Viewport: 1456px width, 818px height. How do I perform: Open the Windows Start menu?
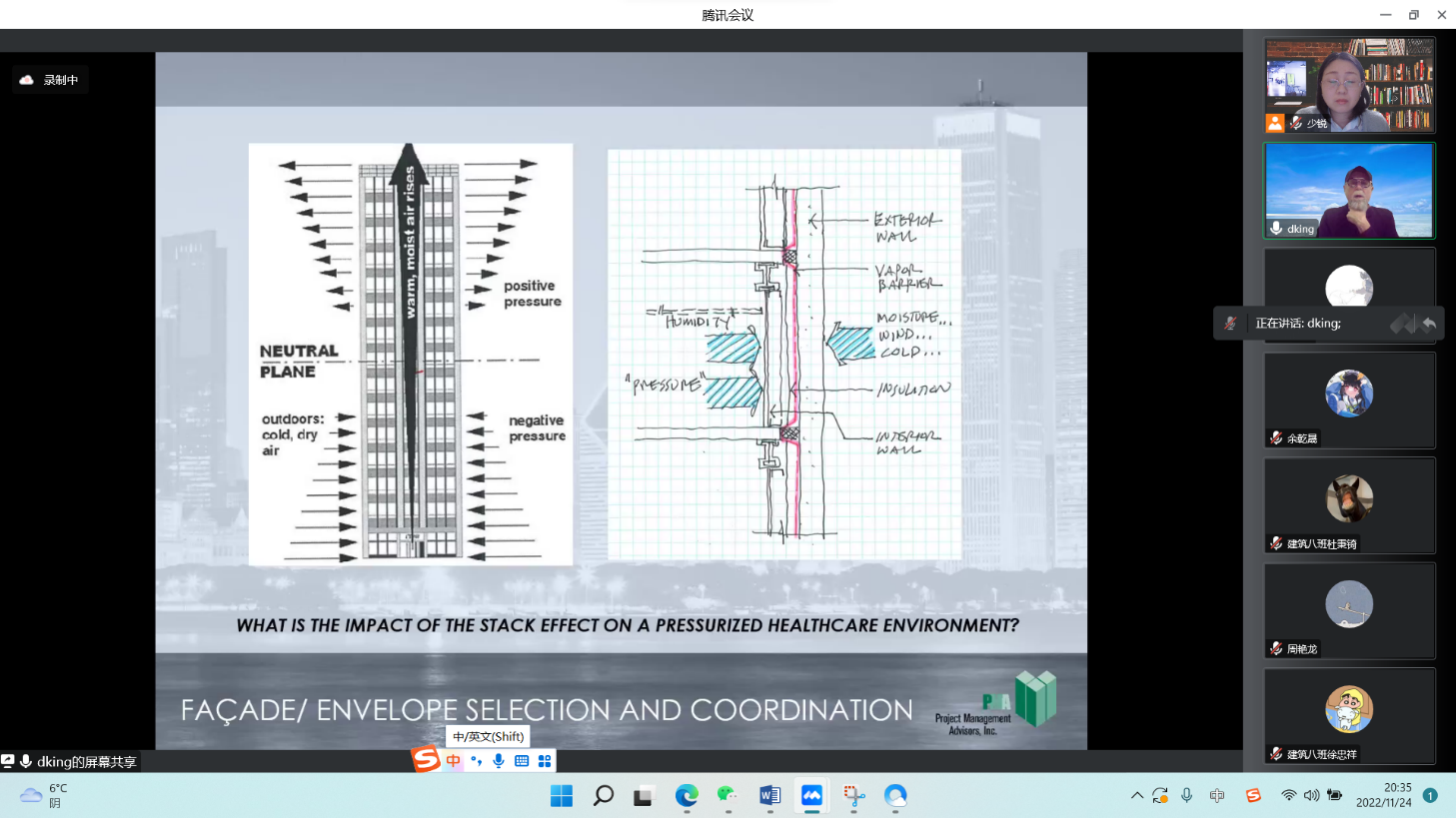coord(562,795)
